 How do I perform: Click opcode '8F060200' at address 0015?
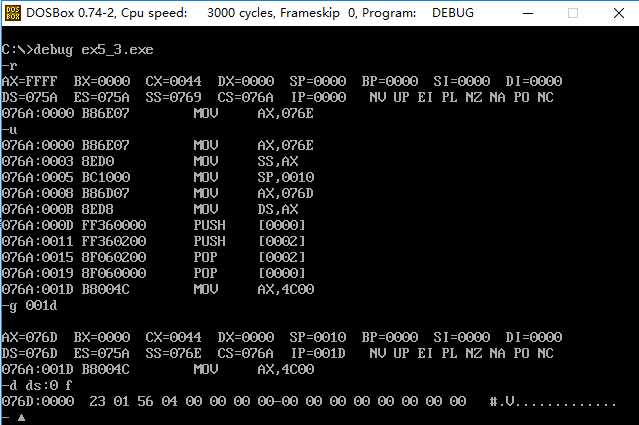pyautogui.click(x=114, y=257)
